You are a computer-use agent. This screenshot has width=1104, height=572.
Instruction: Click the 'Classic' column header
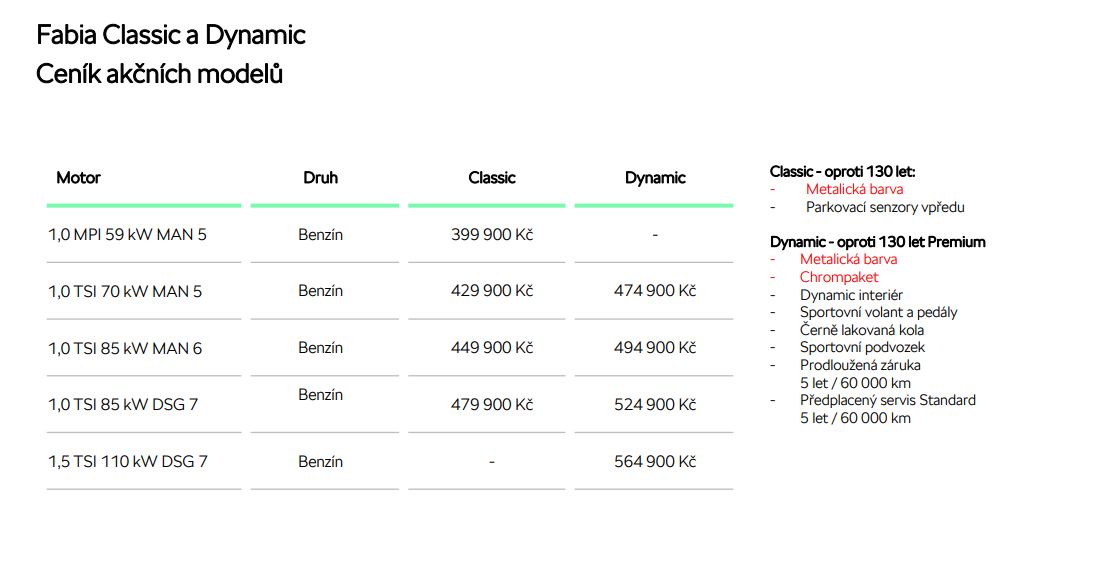[491, 178]
